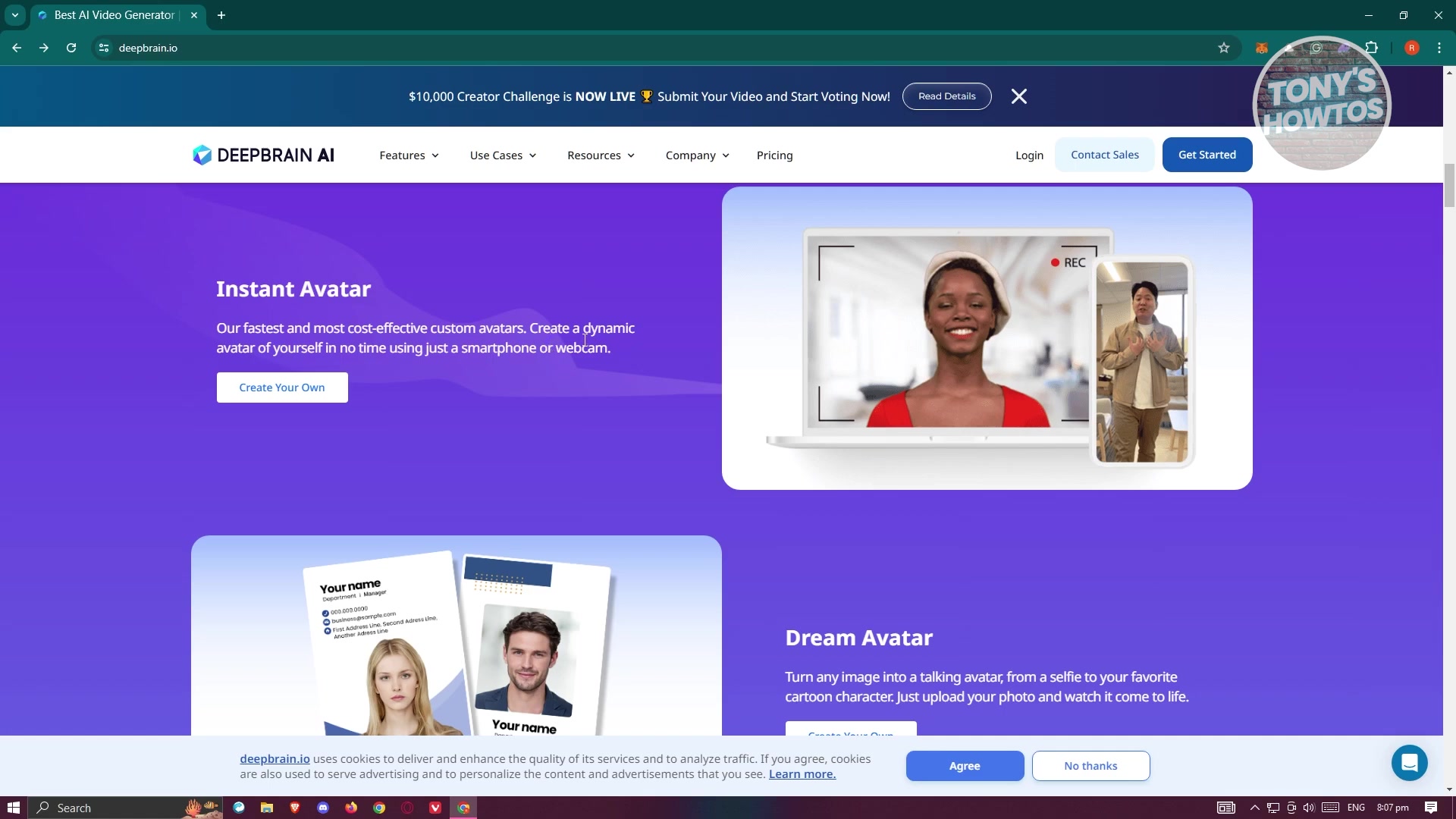Open a new browser tab
This screenshot has width=1456, height=819.
point(221,15)
